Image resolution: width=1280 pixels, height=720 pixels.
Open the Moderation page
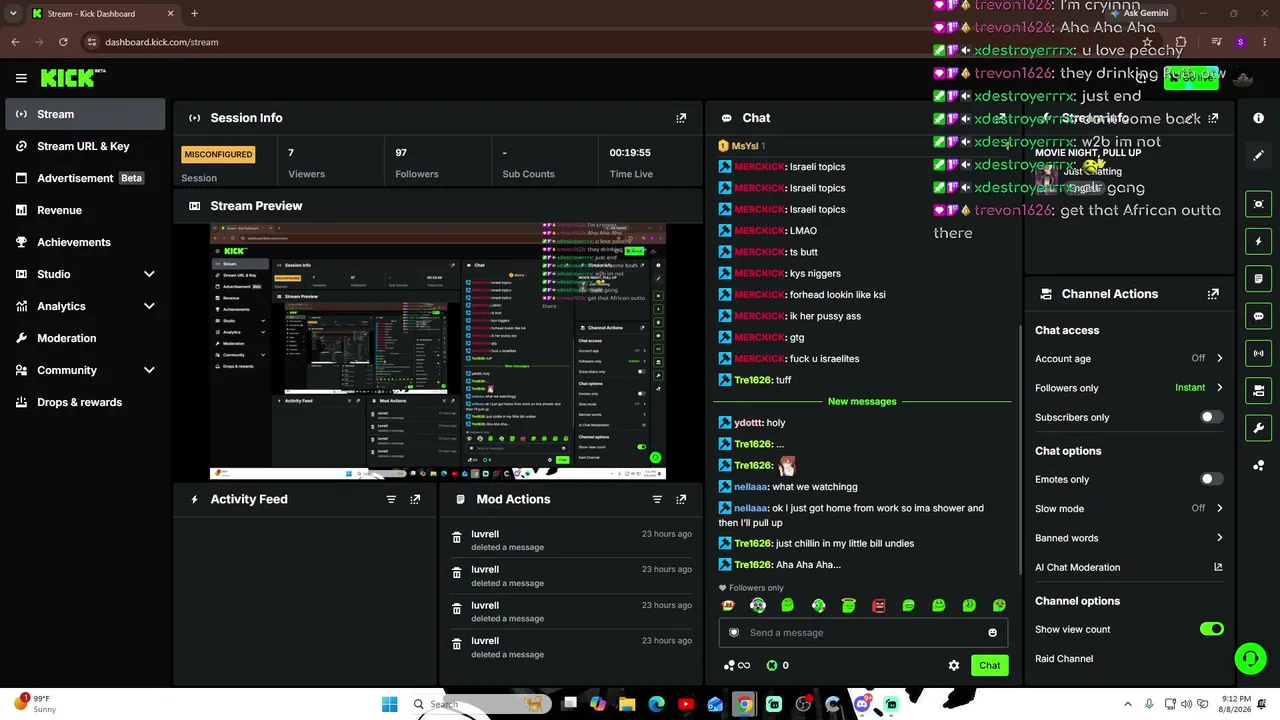pos(85,338)
